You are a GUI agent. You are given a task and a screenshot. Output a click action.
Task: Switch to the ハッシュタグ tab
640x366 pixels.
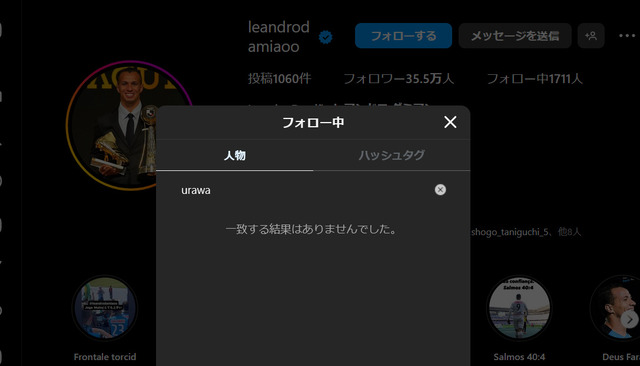391,155
